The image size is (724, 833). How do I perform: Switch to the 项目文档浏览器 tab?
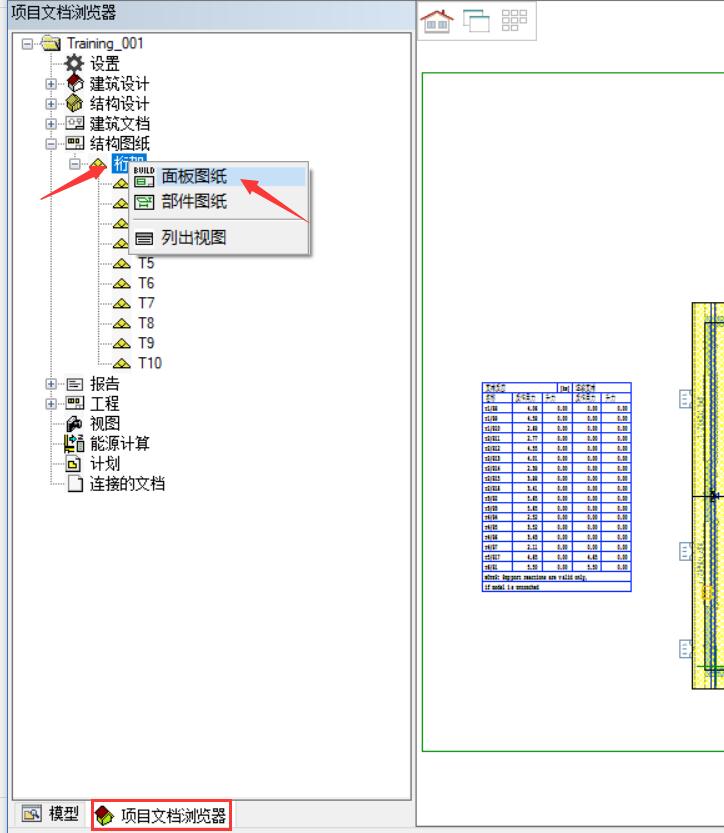click(161, 815)
